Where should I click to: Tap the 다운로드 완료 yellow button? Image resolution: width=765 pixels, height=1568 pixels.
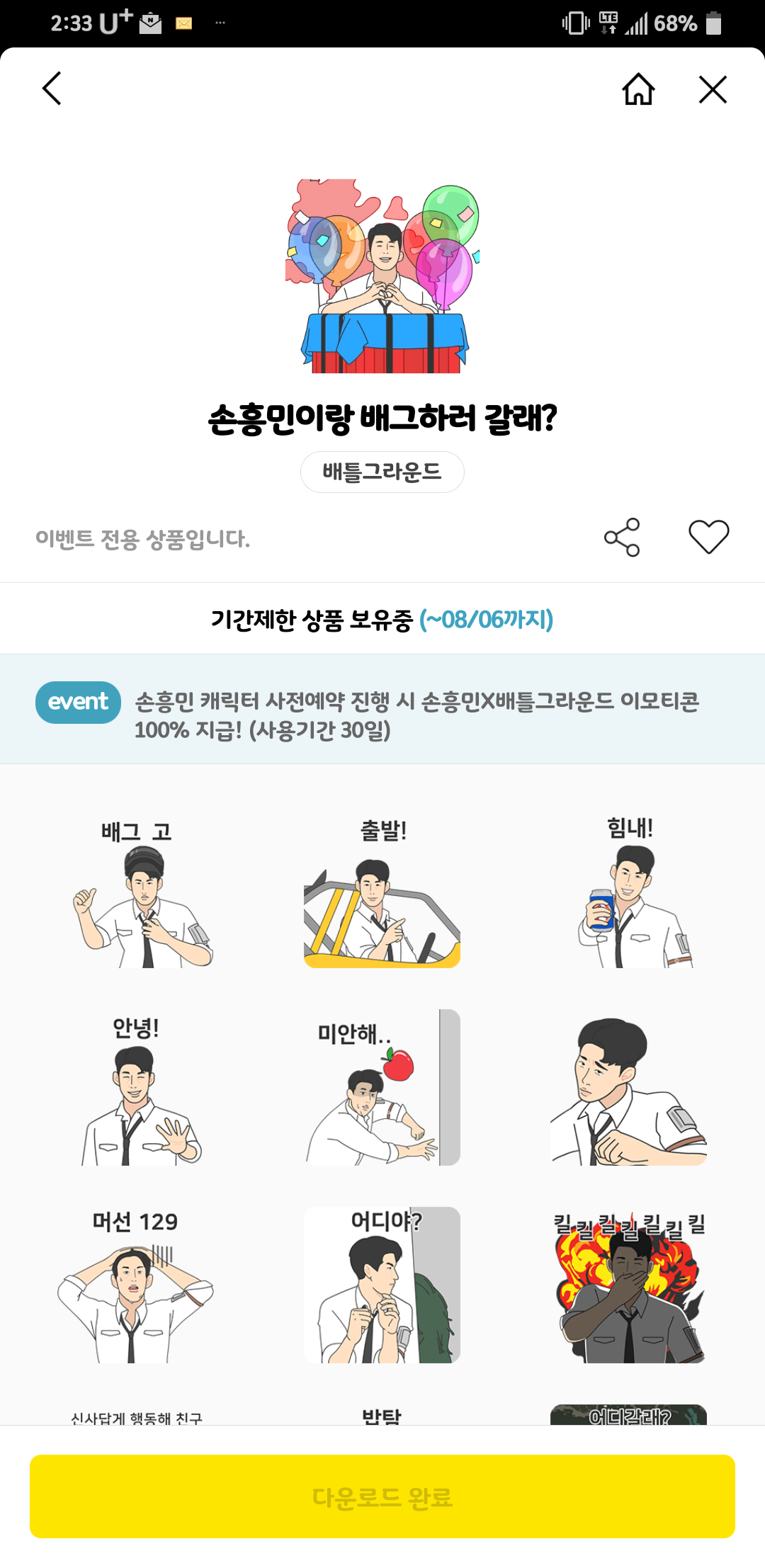point(382,1496)
